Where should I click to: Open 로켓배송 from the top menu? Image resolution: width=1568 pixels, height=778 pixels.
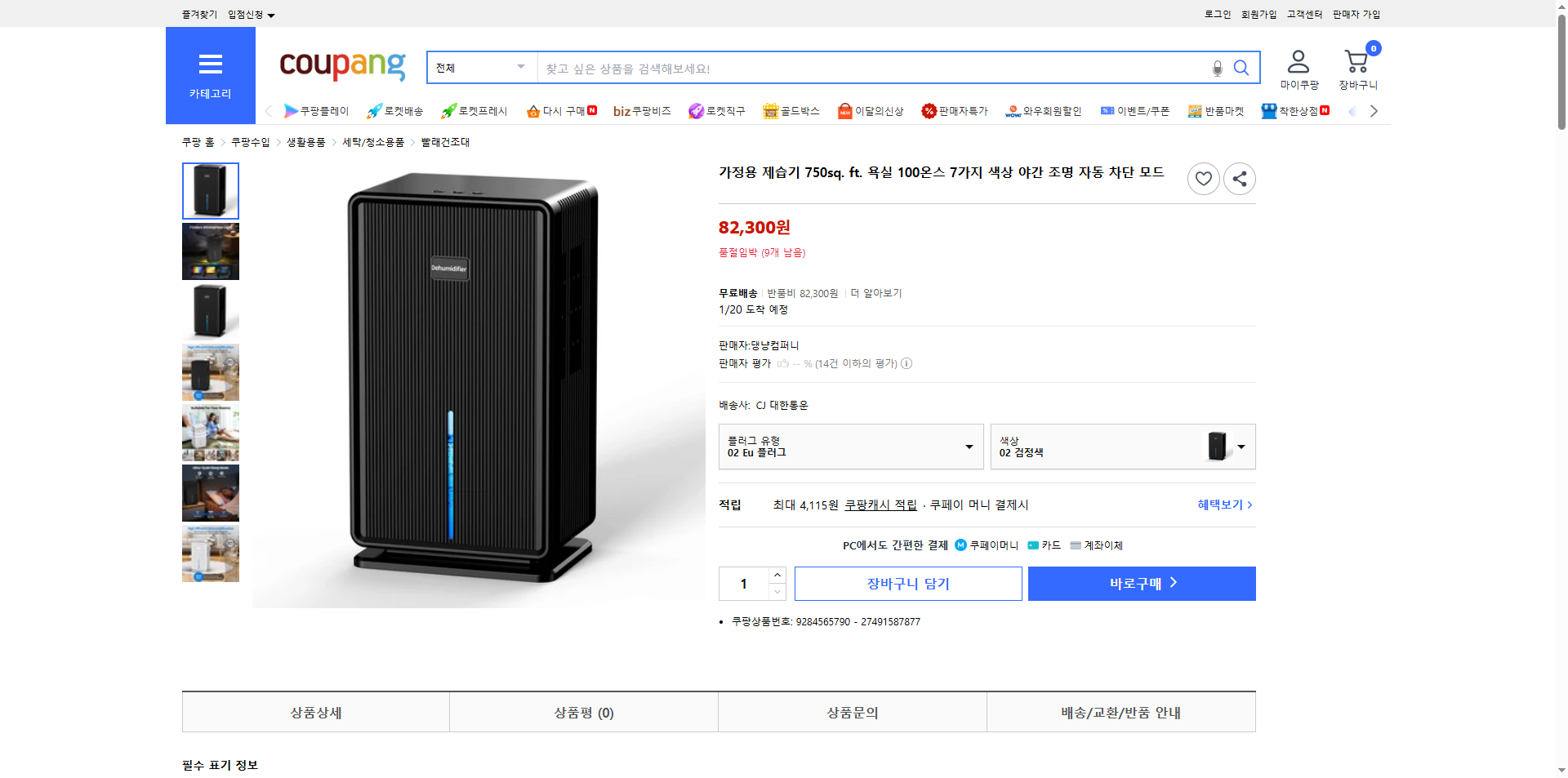coord(394,111)
